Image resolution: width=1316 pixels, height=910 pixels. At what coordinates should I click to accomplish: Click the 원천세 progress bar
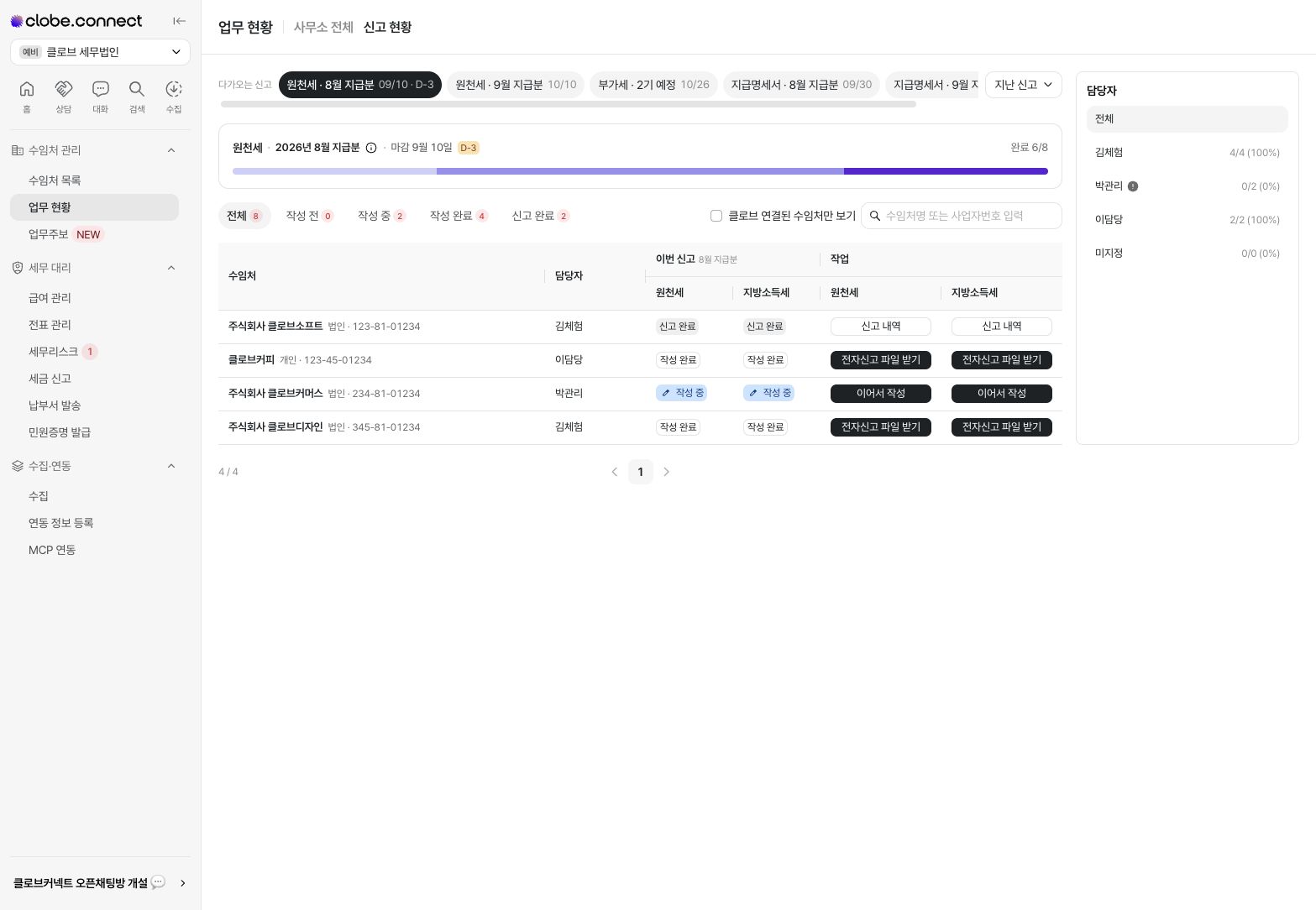[x=640, y=171]
